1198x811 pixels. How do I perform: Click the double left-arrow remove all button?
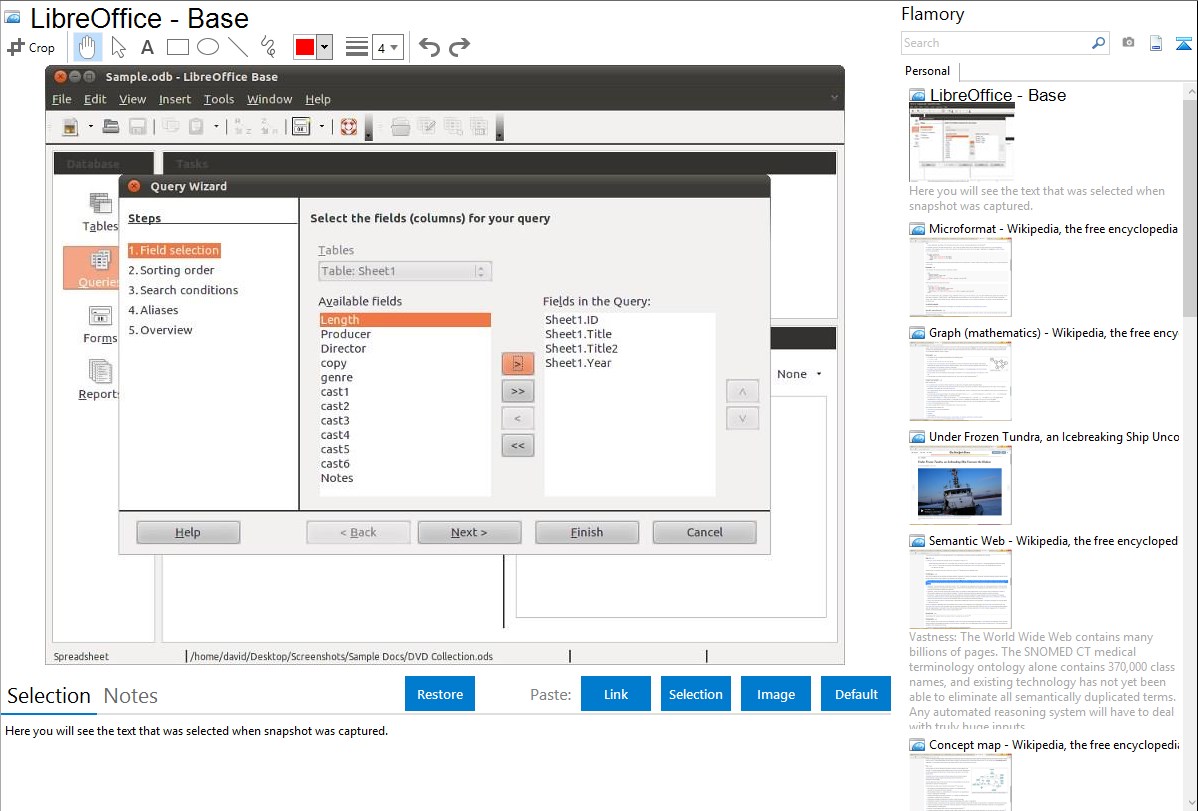pyautogui.click(x=517, y=446)
